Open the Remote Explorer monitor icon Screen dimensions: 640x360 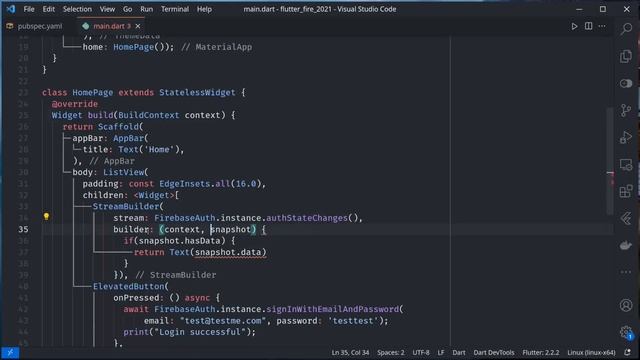(x=626, y=164)
